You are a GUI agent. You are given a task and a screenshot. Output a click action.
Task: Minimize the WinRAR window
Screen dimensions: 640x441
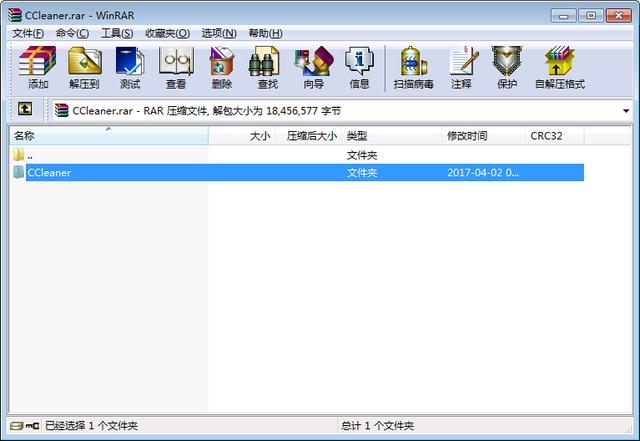pyautogui.click(x=564, y=16)
